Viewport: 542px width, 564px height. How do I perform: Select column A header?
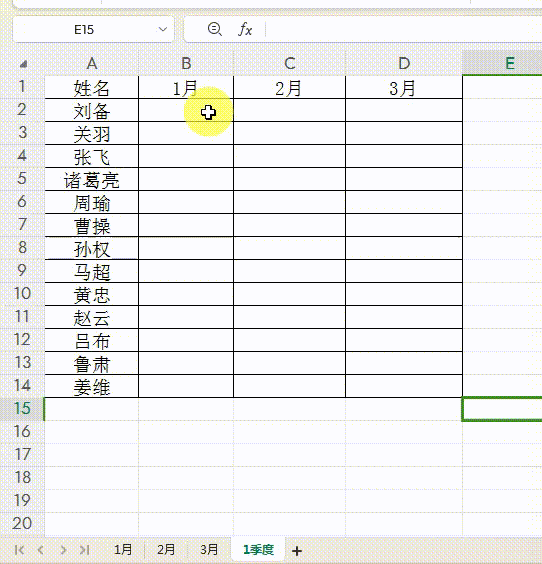(x=92, y=63)
